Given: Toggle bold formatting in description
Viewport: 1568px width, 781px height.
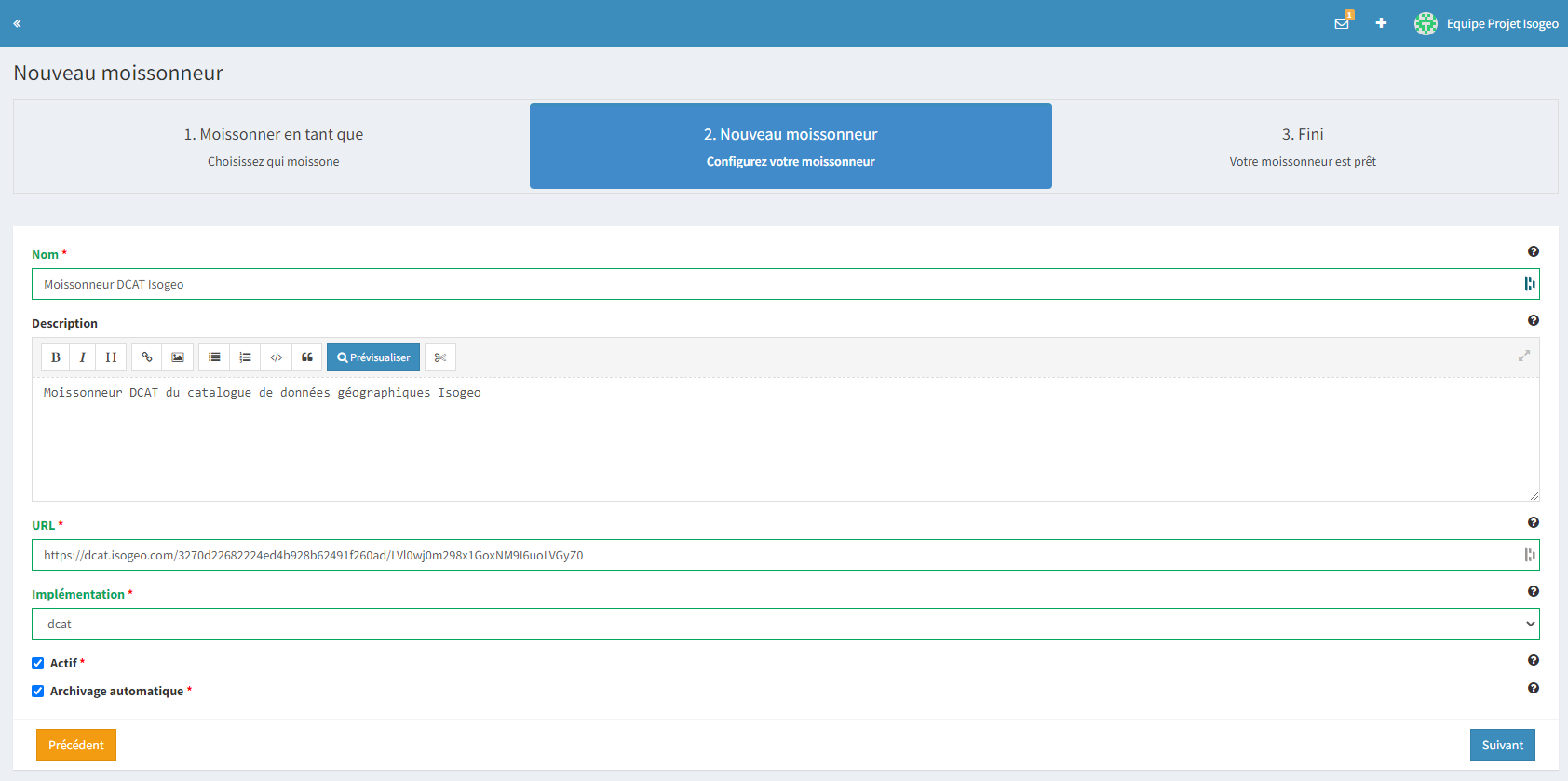Looking at the screenshot, I should pyautogui.click(x=56, y=357).
